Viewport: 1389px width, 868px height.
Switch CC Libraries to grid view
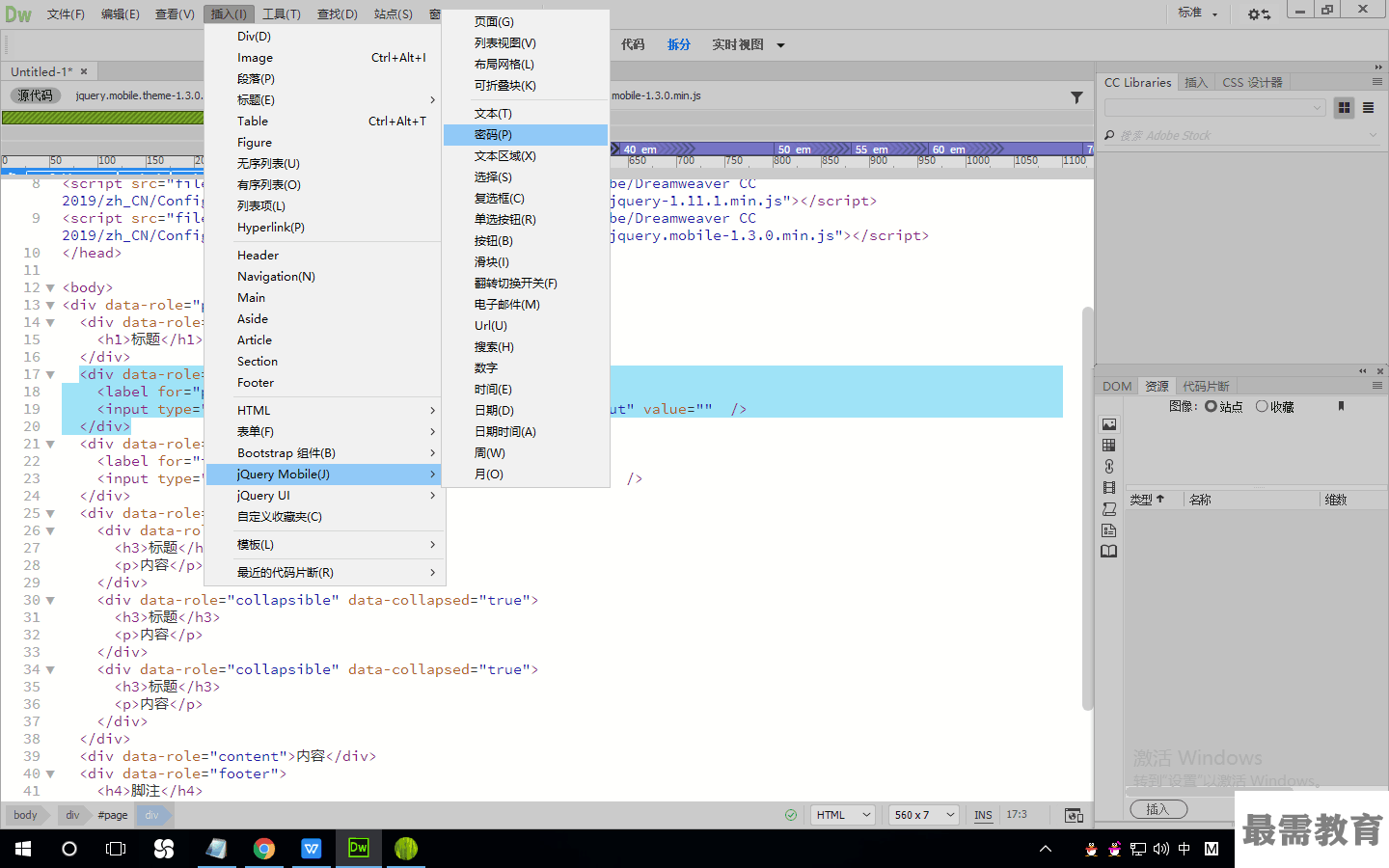click(1344, 108)
